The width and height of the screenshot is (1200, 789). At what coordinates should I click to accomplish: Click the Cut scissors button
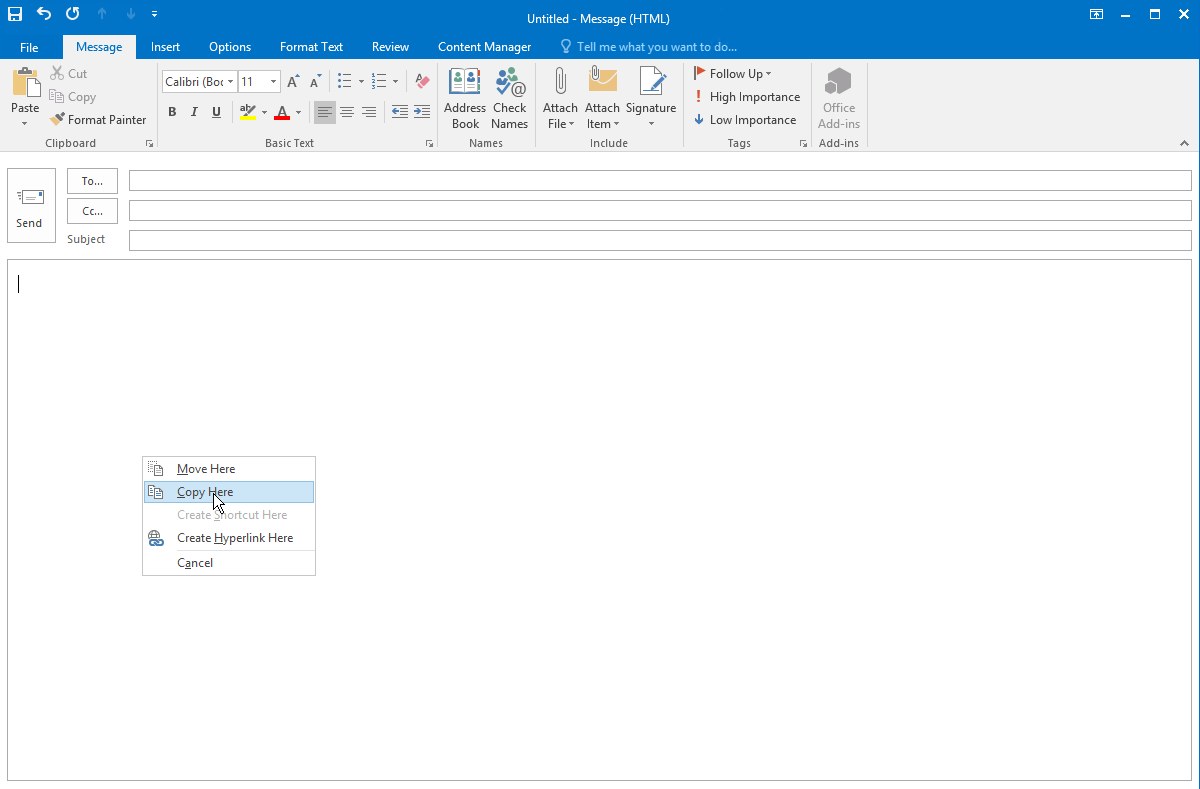pyautogui.click(x=68, y=74)
